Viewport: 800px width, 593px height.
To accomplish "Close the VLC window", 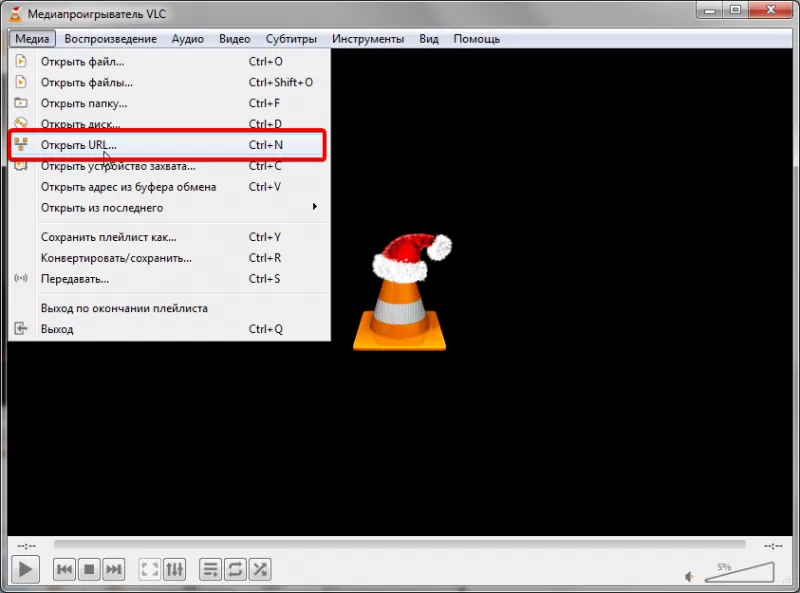I will pos(771,10).
